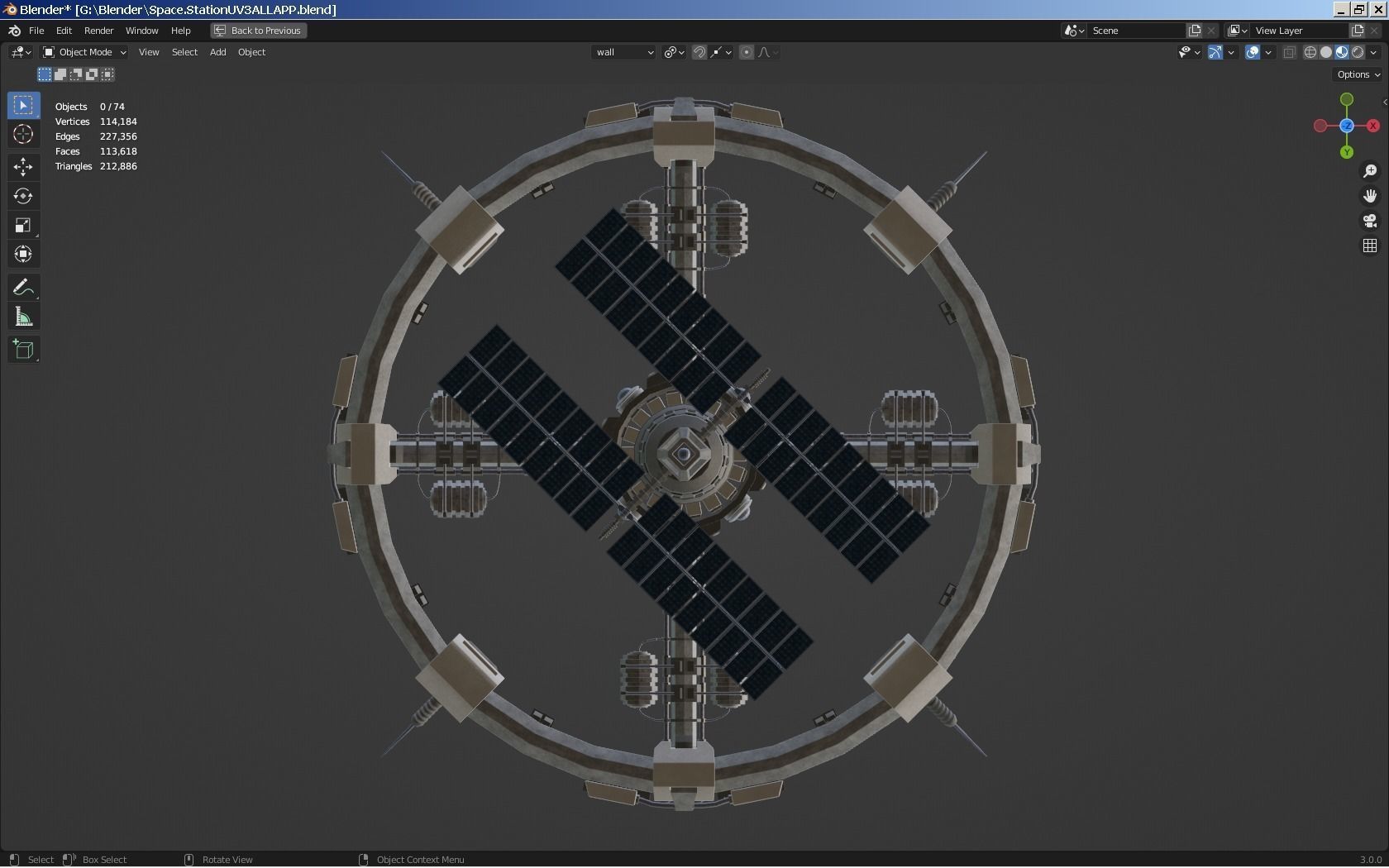Toggle snapping magnet
The width and height of the screenshot is (1389, 868).
pos(699,52)
